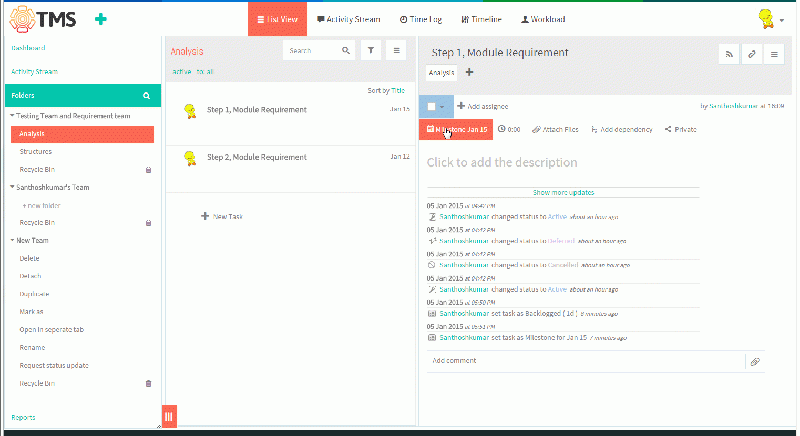This screenshot has height=436, width=800.
Task: Click trash icon beside Santhoshkumar's Recycle Bin
Action: point(148,223)
